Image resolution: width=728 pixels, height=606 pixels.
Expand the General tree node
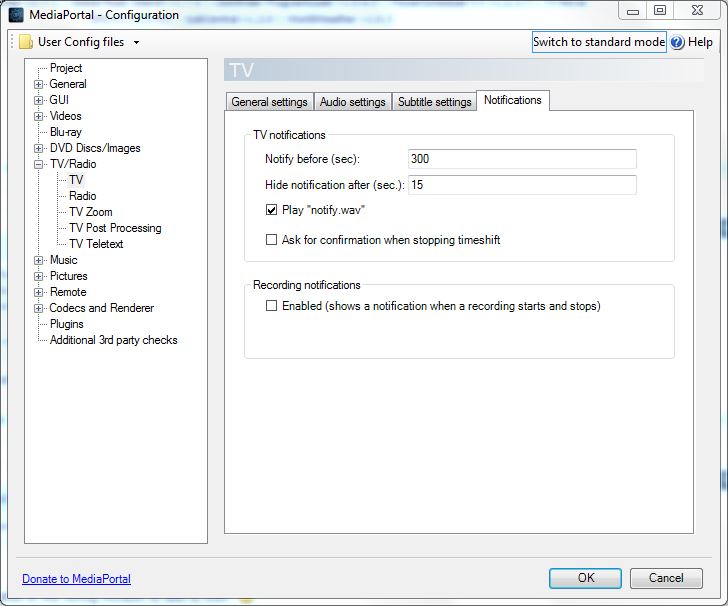[x=39, y=84]
